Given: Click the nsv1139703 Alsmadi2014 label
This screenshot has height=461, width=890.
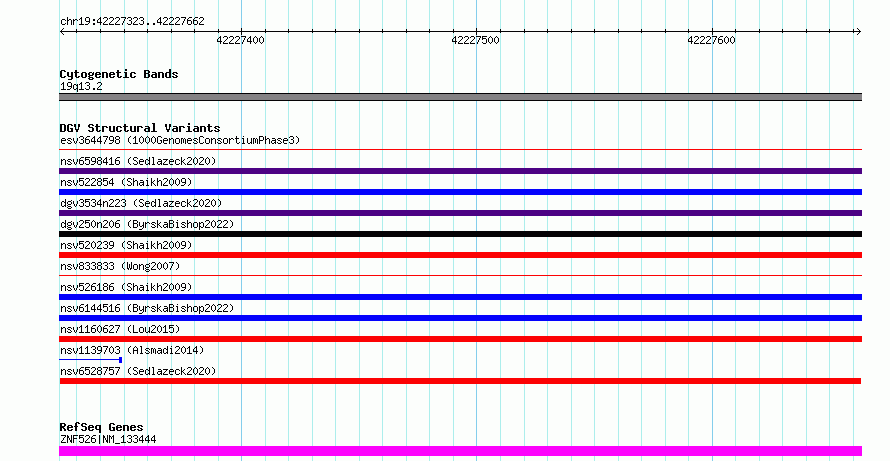Looking at the screenshot, I should pos(132,350).
